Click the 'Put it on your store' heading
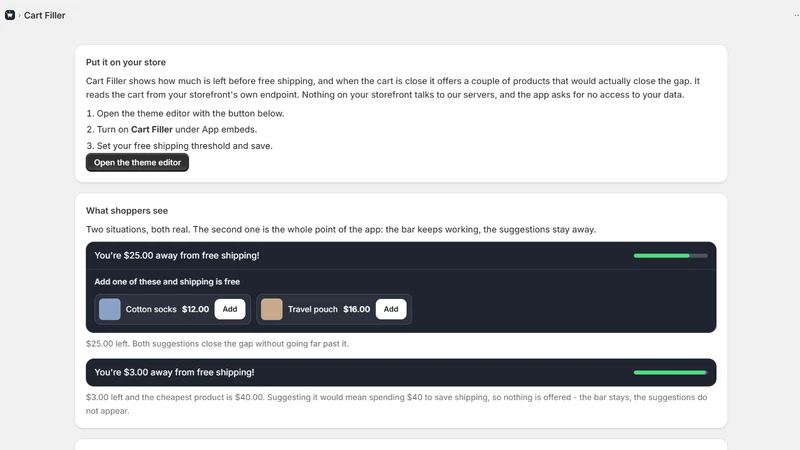This screenshot has height=450, width=800. [126, 62]
